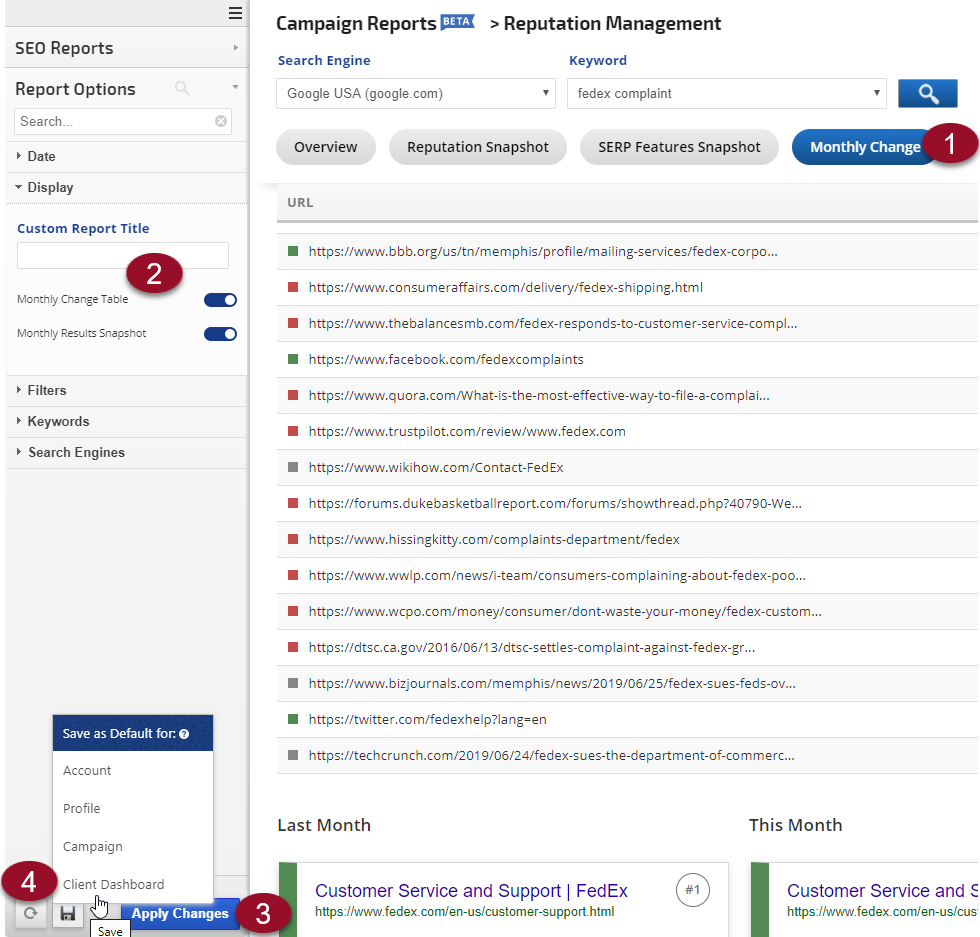The image size is (980, 937).
Task: Click the Report Options magnifier icon
Action: click(182, 89)
